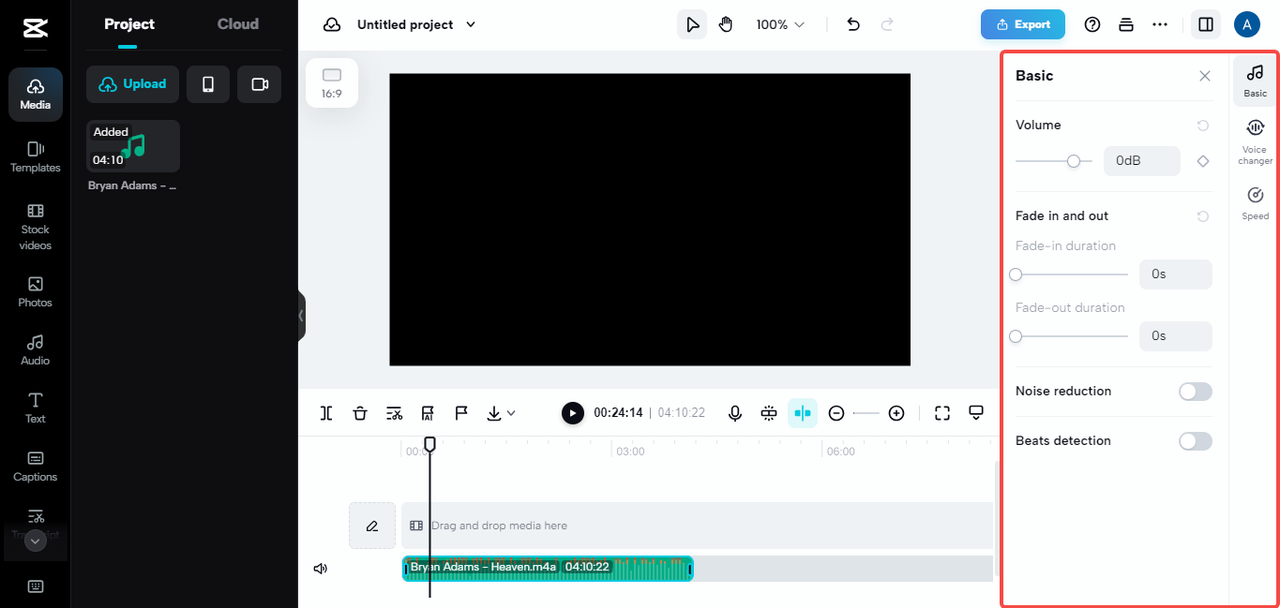Screen dimensions: 1280x608
Task: Select the pointer selection tool
Action: click(x=692, y=24)
